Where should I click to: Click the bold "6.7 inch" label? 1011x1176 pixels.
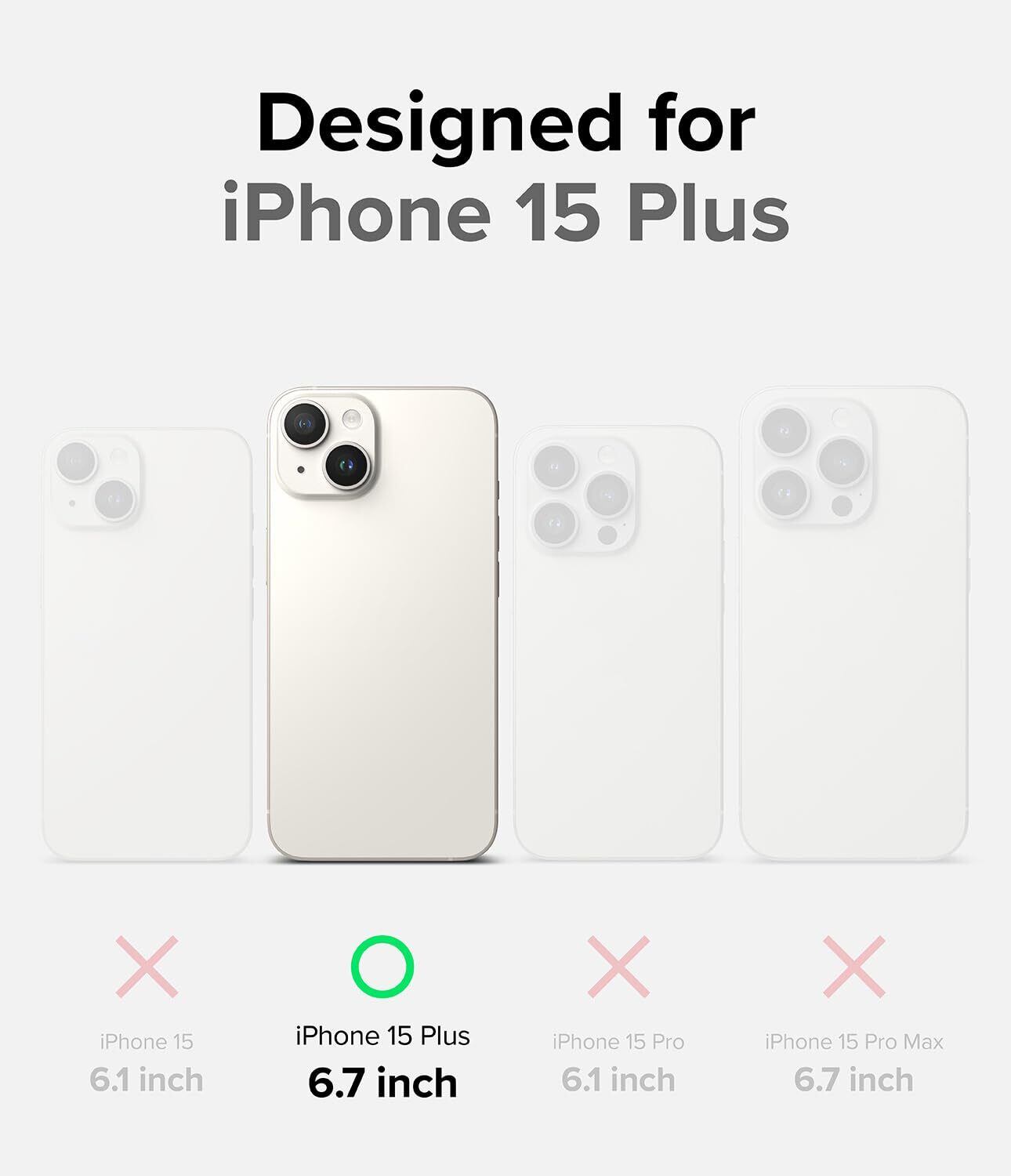coord(382,1083)
